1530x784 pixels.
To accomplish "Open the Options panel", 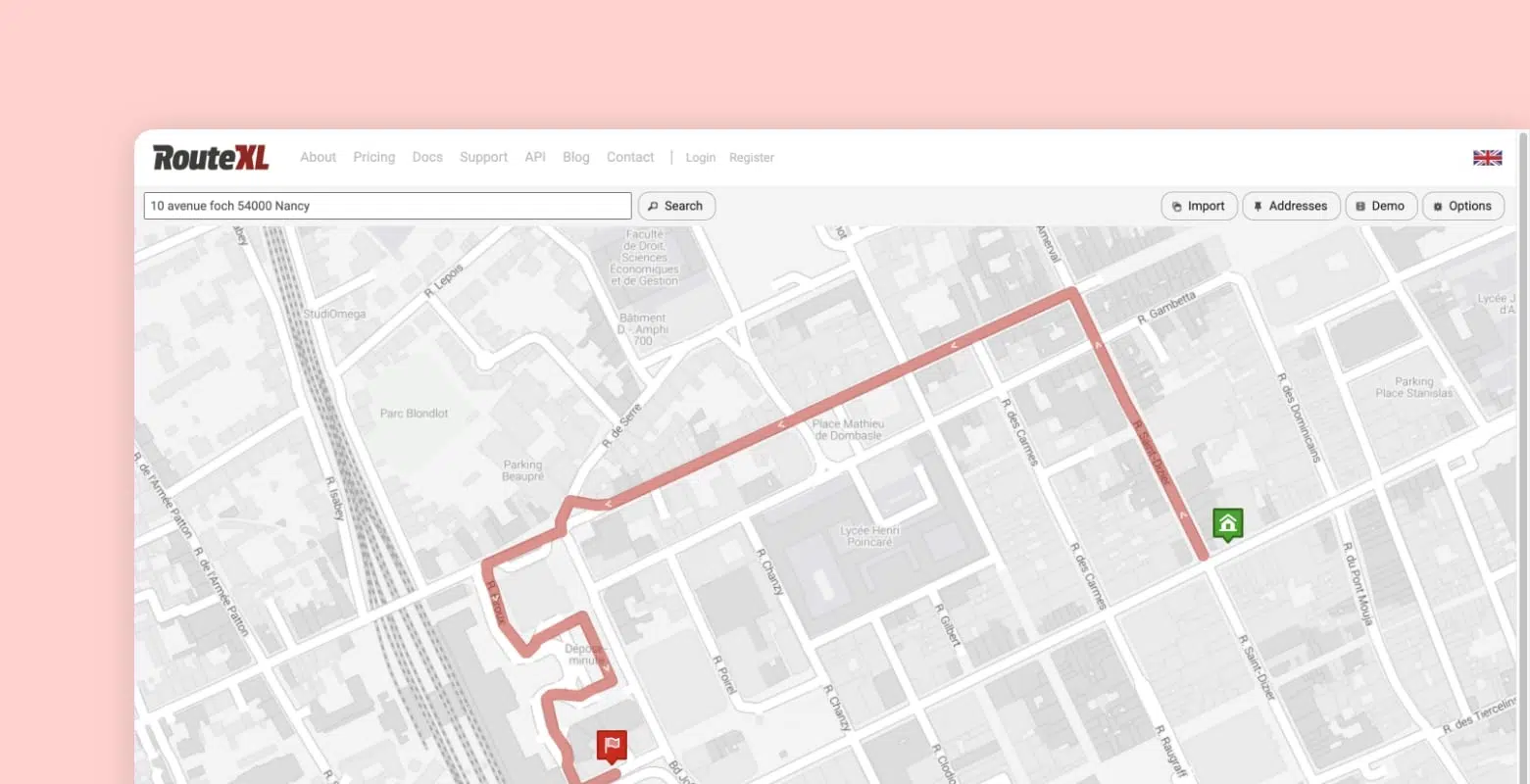I will [1462, 206].
